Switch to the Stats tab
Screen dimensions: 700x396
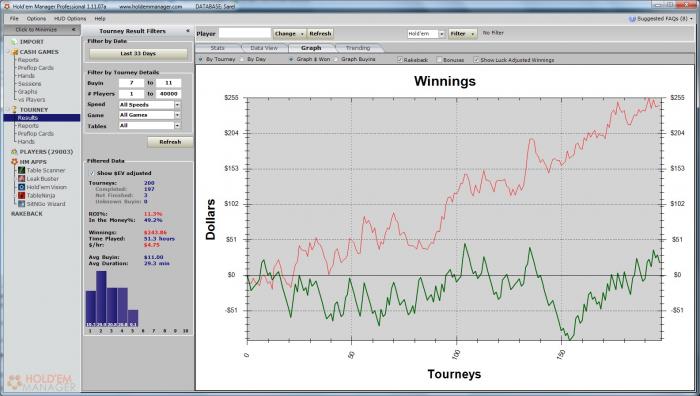point(217,48)
